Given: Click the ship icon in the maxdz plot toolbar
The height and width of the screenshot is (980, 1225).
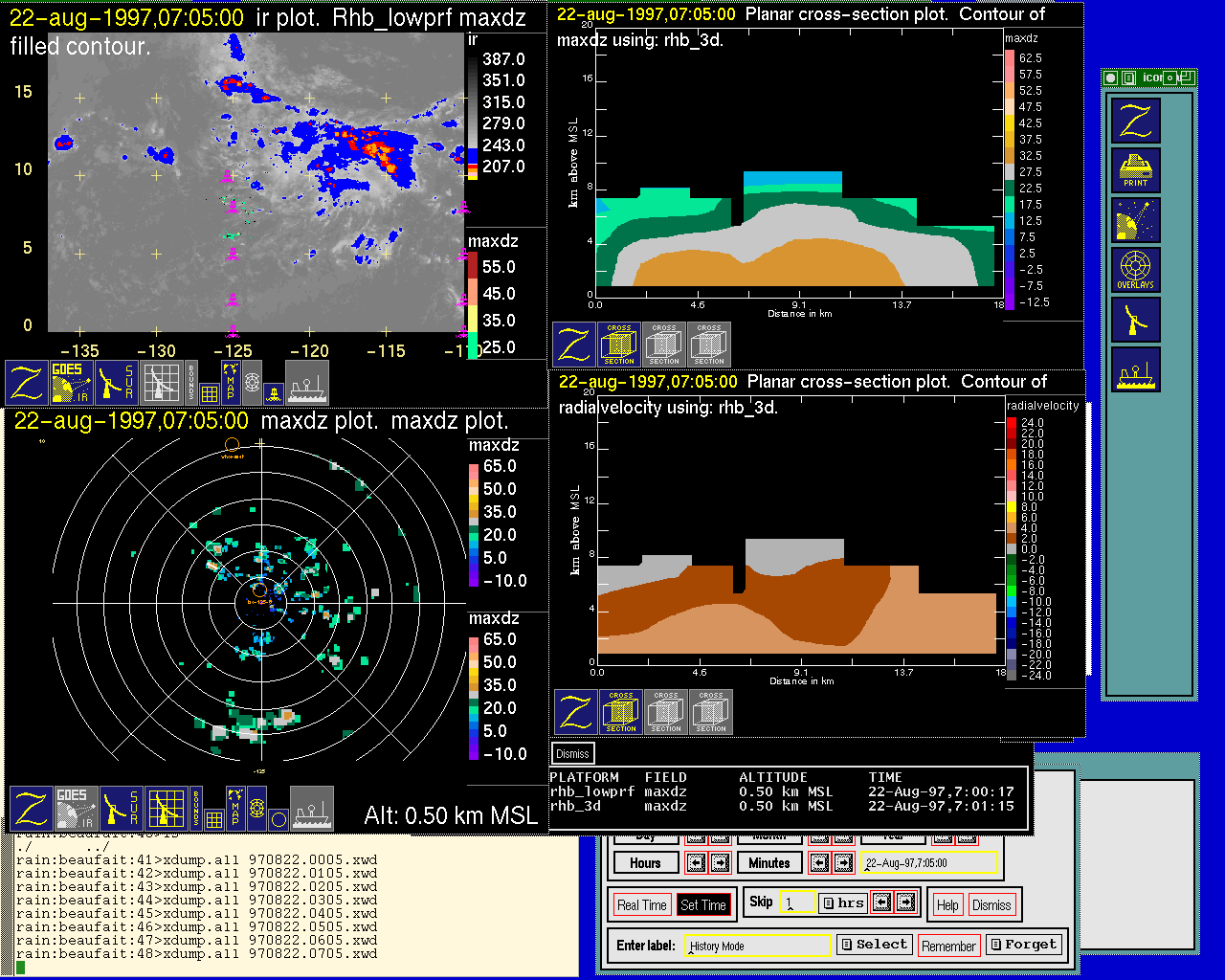Looking at the screenshot, I should [x=311, y=809].
